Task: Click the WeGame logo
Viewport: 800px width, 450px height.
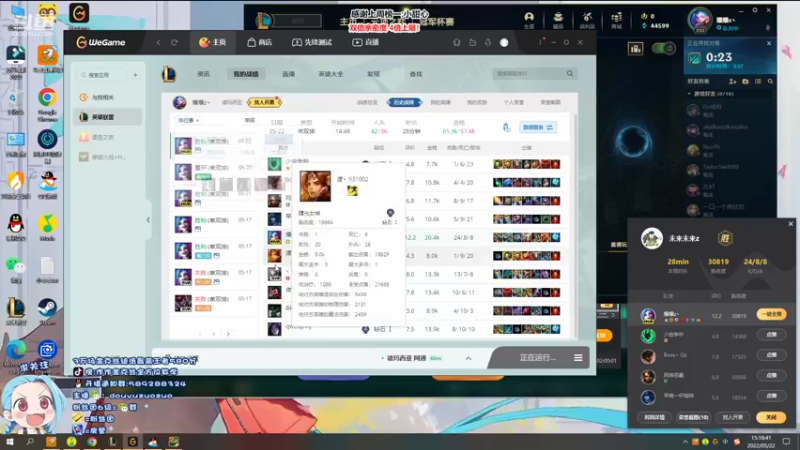Action: (x=101, y=42)
